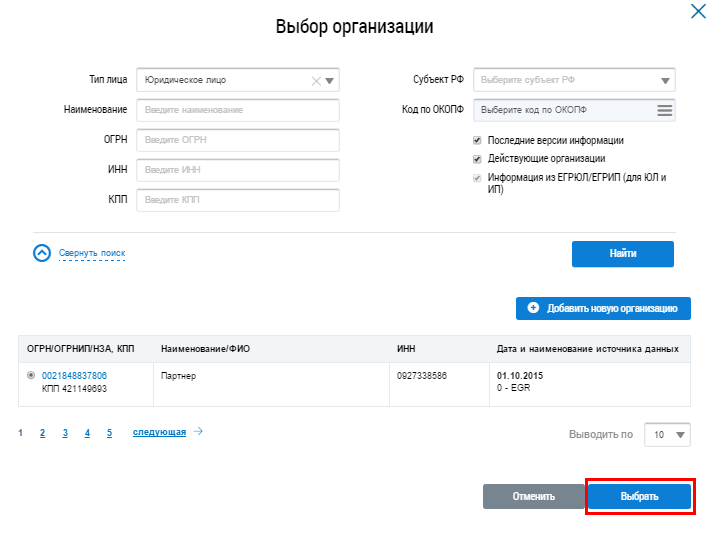Collapse search with the circled chevron icon

(42, 254)
